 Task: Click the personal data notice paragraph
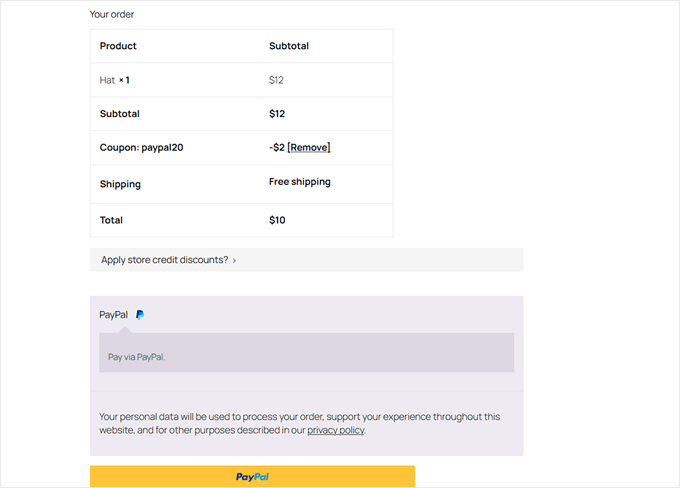300,423
